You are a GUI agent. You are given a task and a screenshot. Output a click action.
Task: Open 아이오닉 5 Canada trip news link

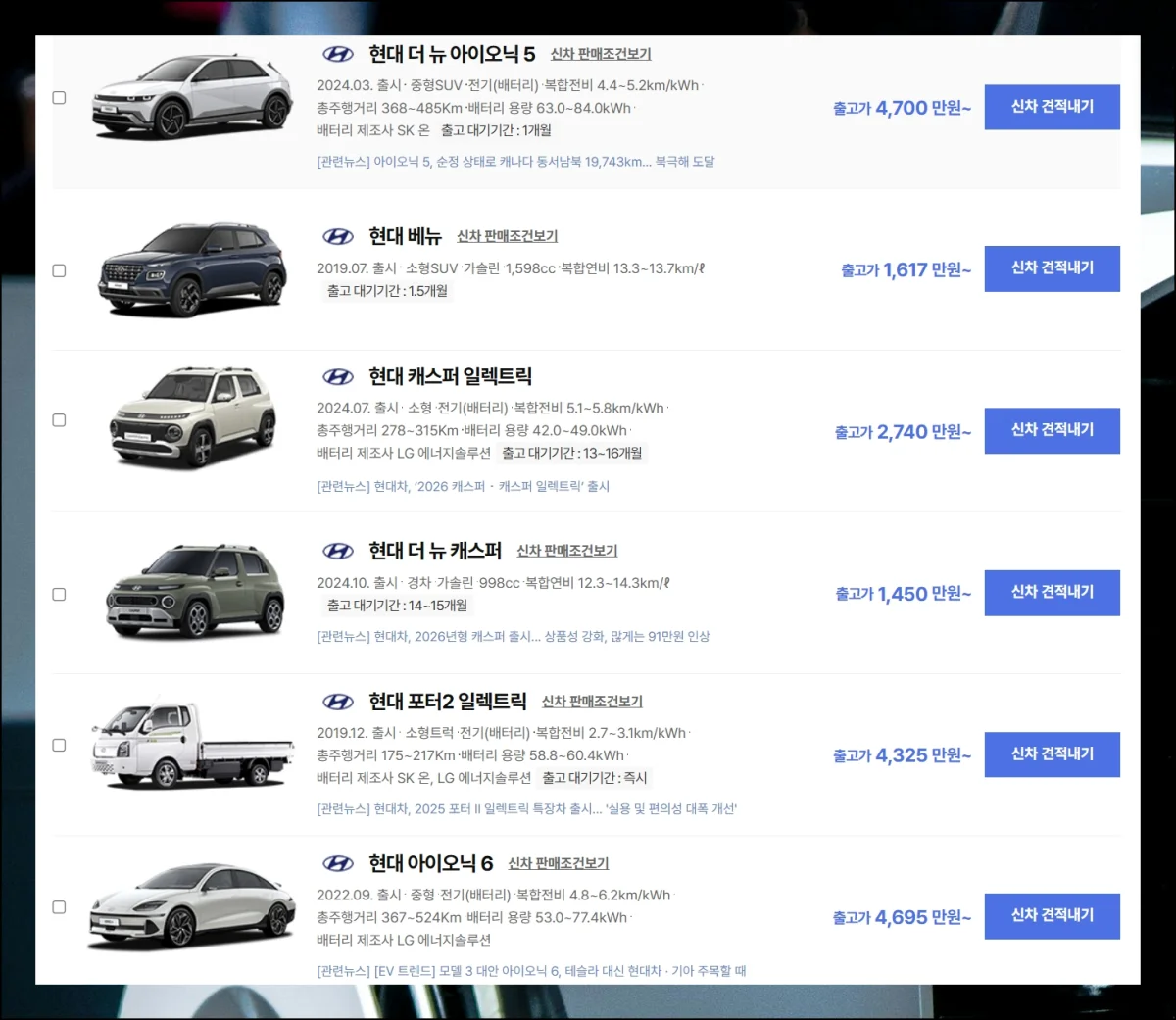pos(515,162)
